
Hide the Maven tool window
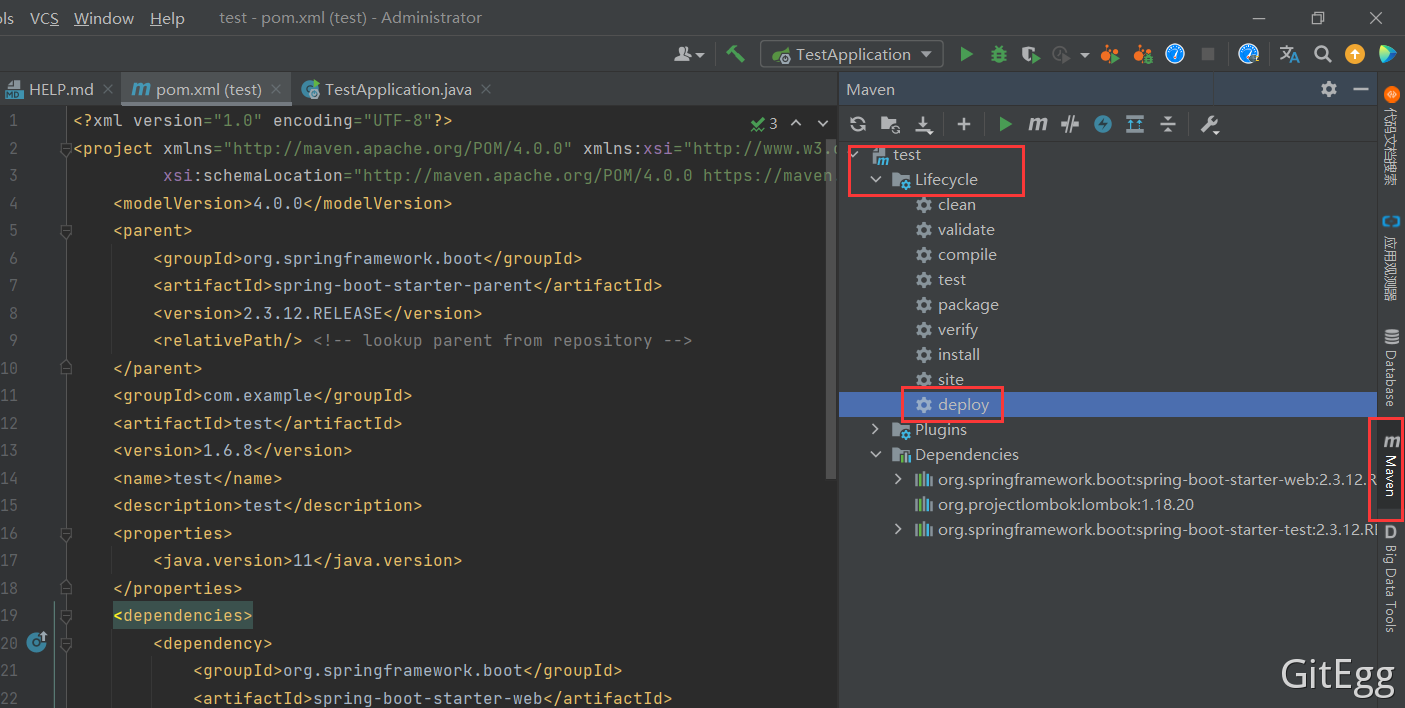click(1360, 89)
